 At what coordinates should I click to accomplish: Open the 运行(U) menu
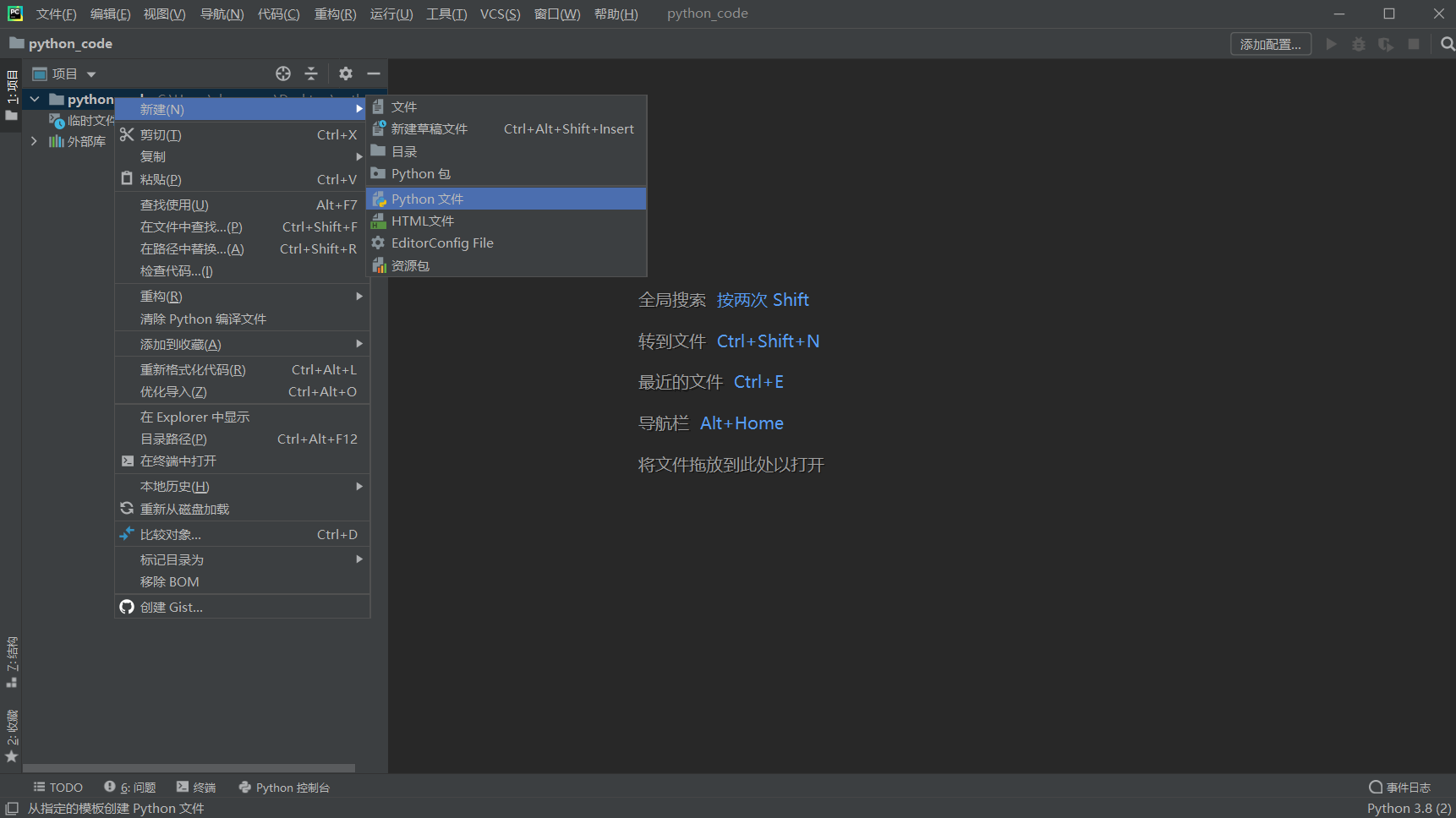pos(391,14)
